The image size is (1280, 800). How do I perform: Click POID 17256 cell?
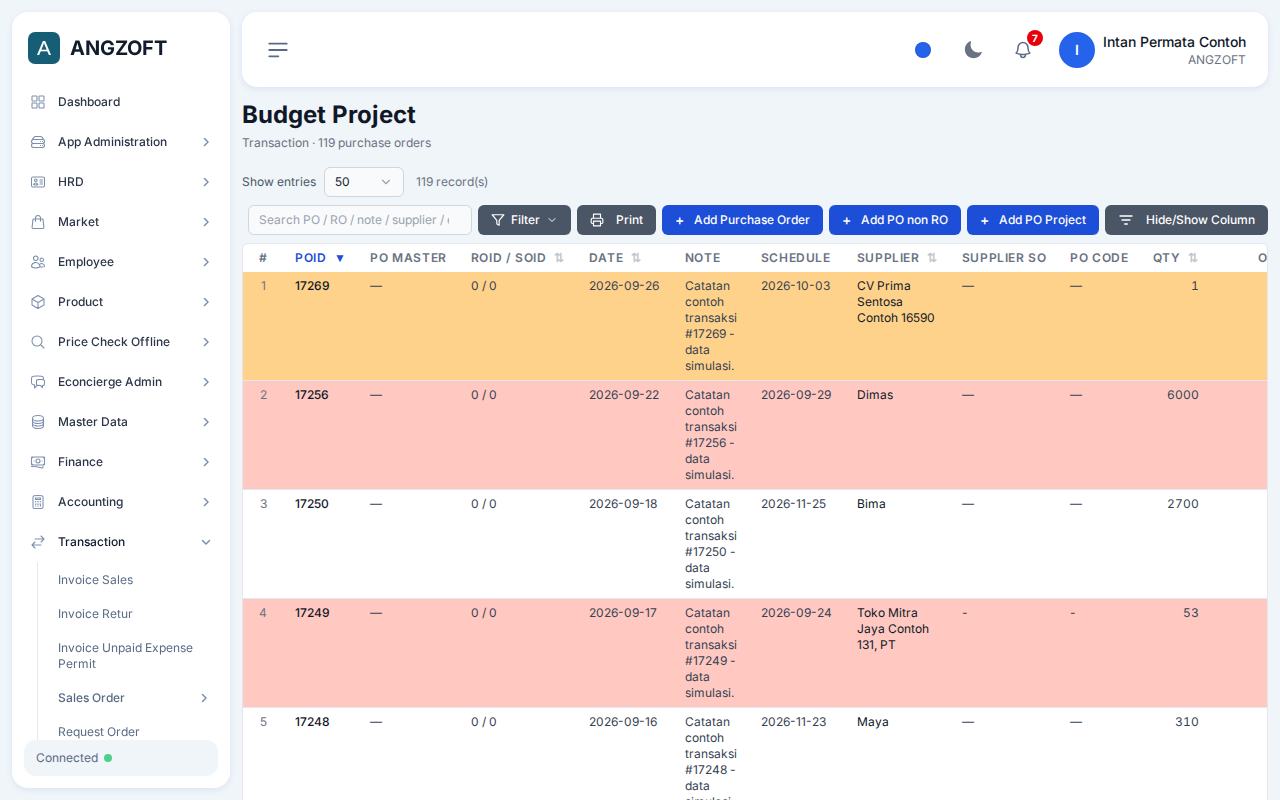point(312,395)
